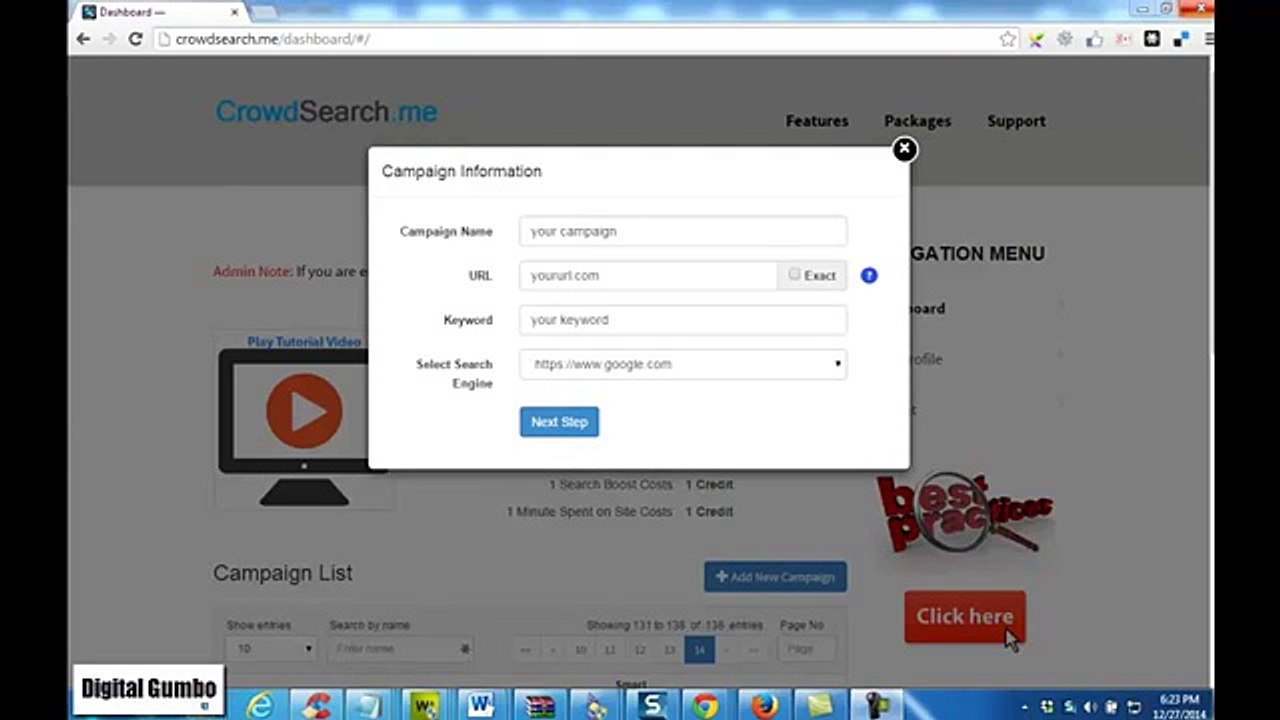Focus the Search by name field
The width and height of the screenshot is (1280, 720).
[x=400, y=649]
